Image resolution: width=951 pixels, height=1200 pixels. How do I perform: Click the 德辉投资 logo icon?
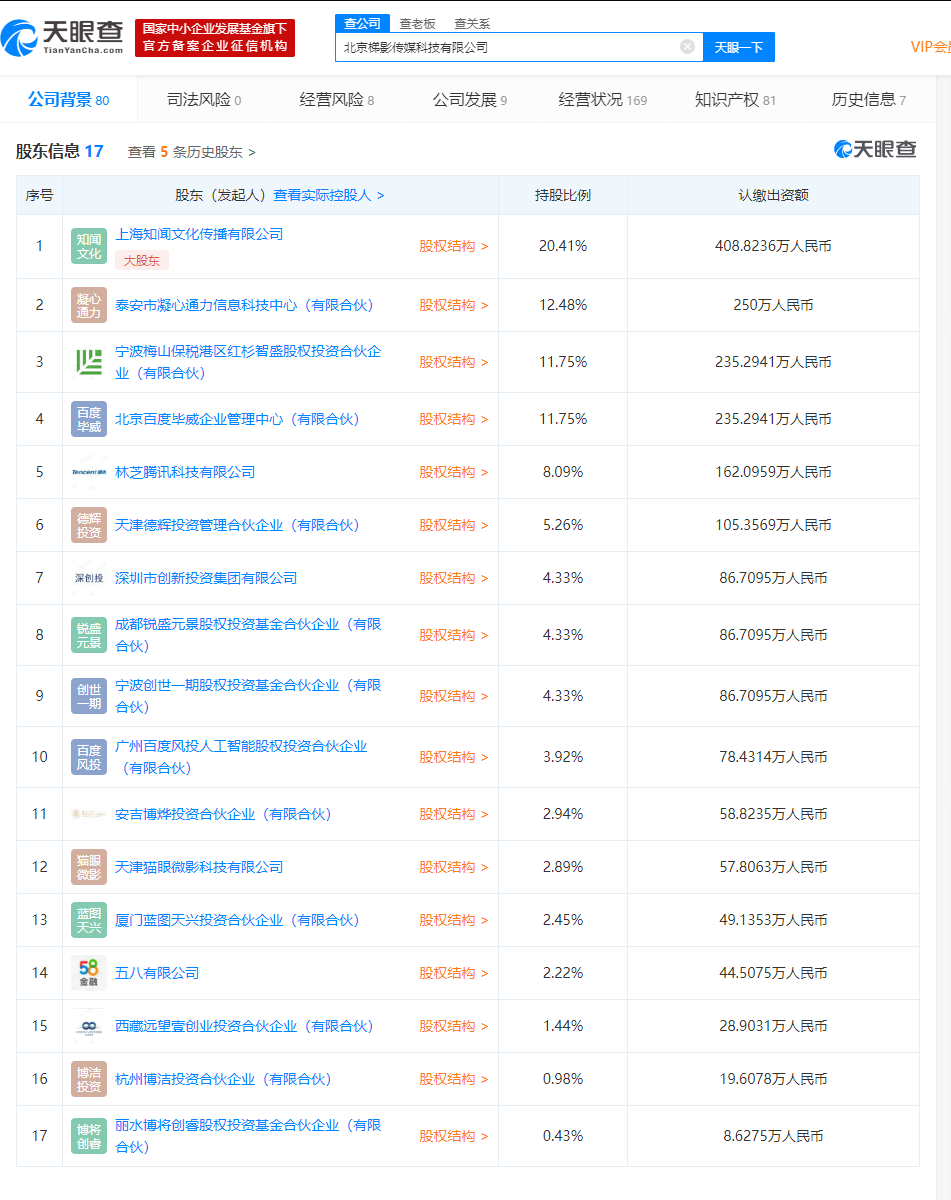click(89, 524)
